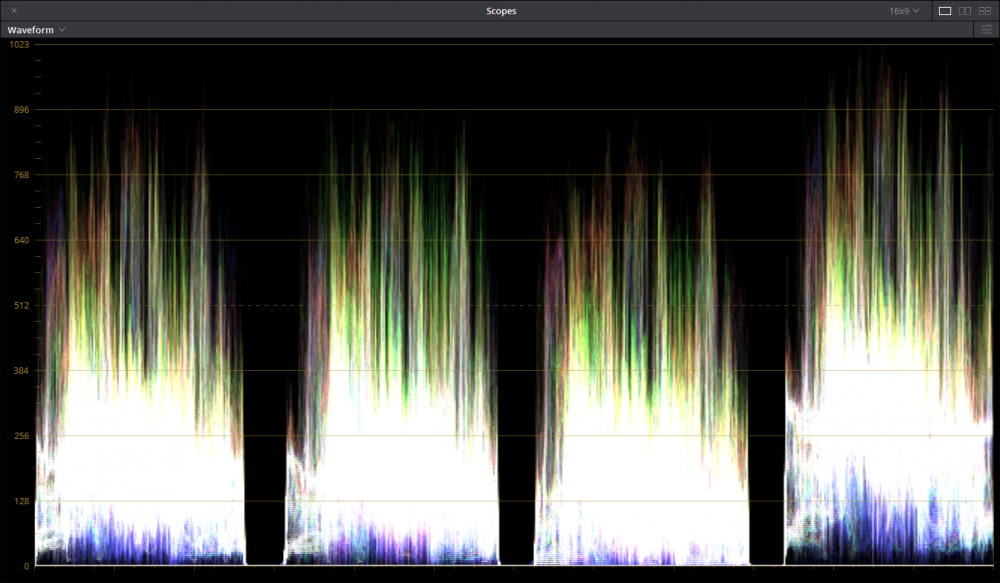This screenshot has width=1000, height=583.
Task: Switch to single scope view layout
Action: [x=944, y=10]
